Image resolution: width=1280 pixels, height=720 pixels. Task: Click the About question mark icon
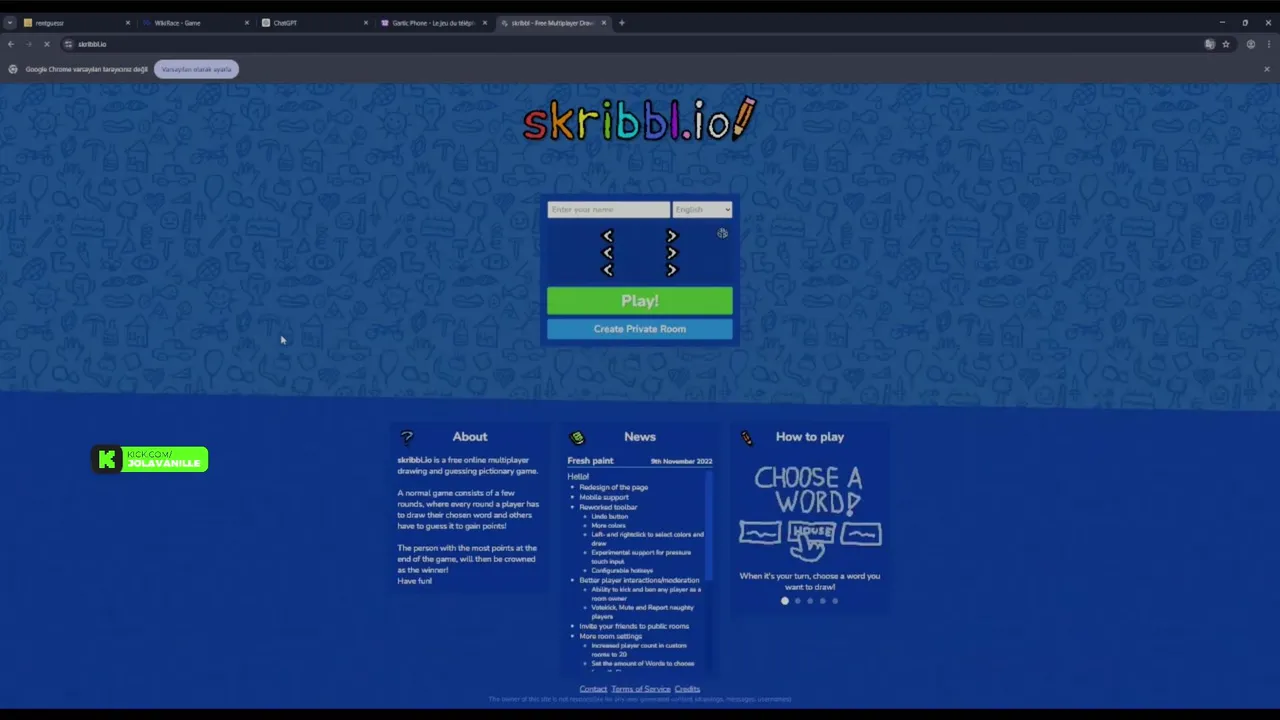pos(406,437)
